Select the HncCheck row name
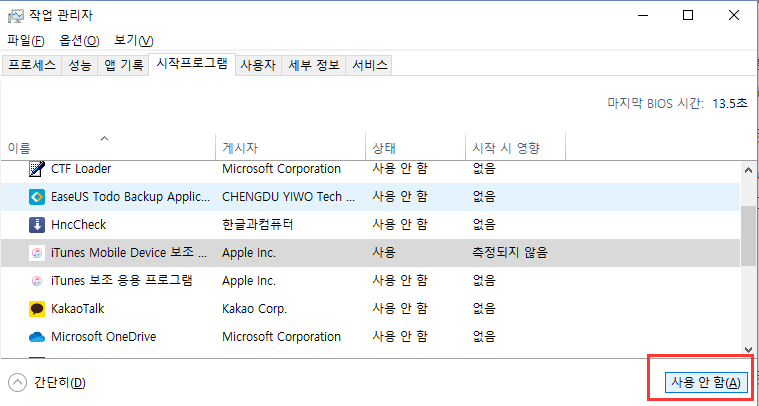 click(x=78, y=225)
